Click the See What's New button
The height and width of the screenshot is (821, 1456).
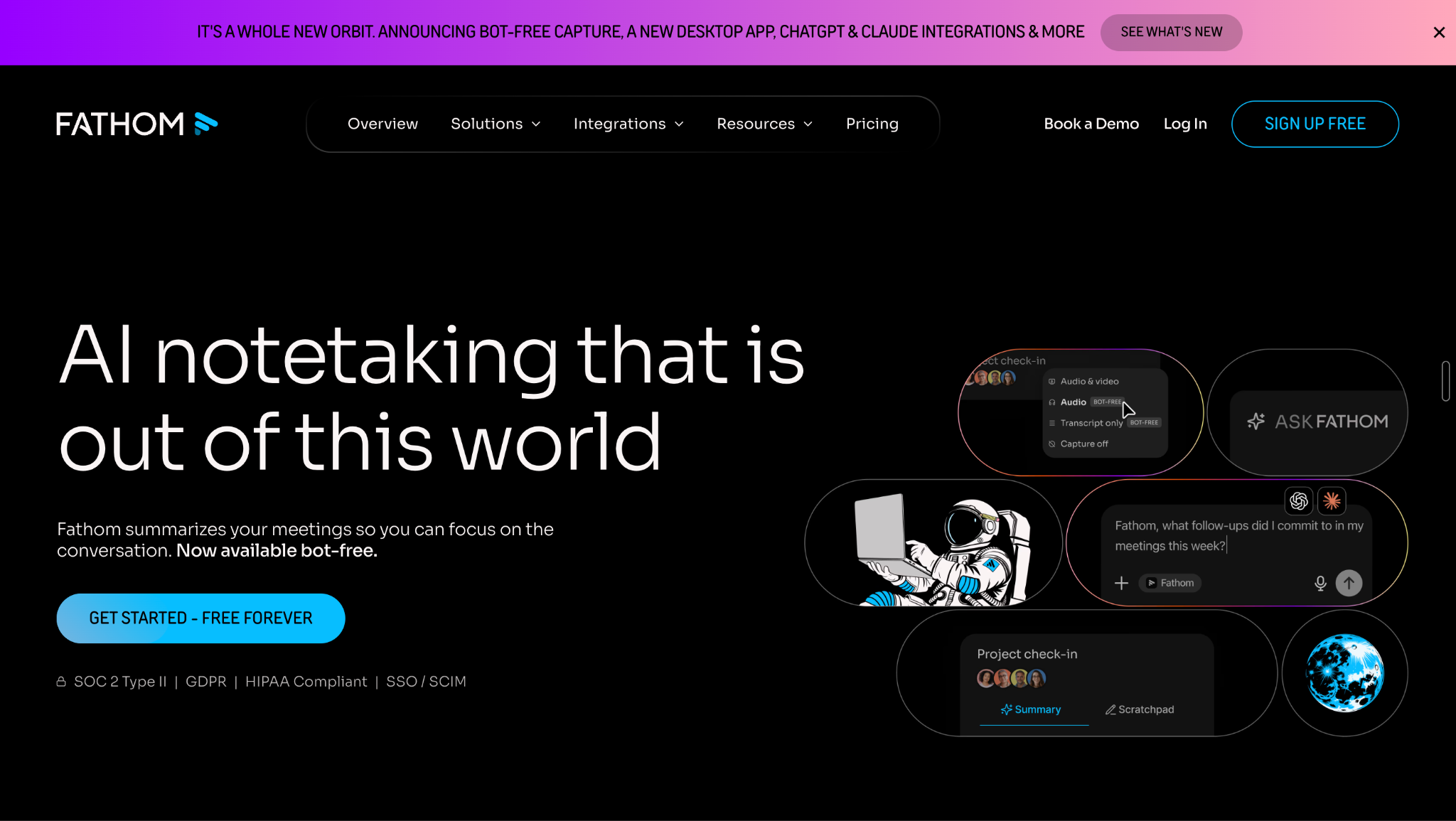tap(1172, 32)
